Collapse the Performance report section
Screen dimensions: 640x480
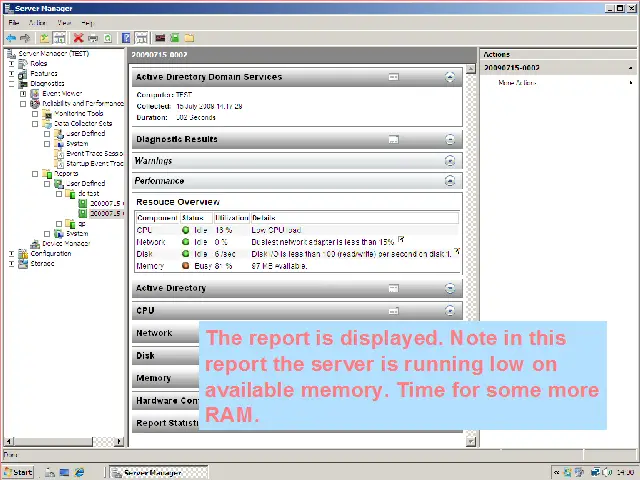(450, 181)
